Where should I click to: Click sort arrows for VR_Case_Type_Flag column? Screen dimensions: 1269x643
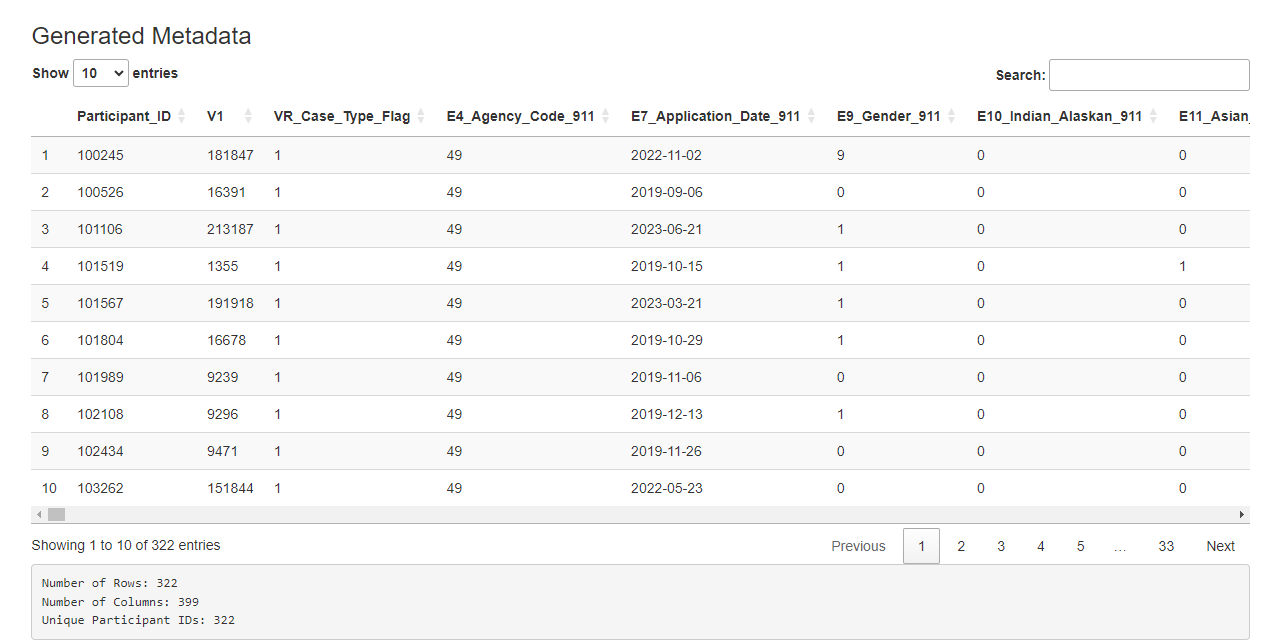[421, 116]
